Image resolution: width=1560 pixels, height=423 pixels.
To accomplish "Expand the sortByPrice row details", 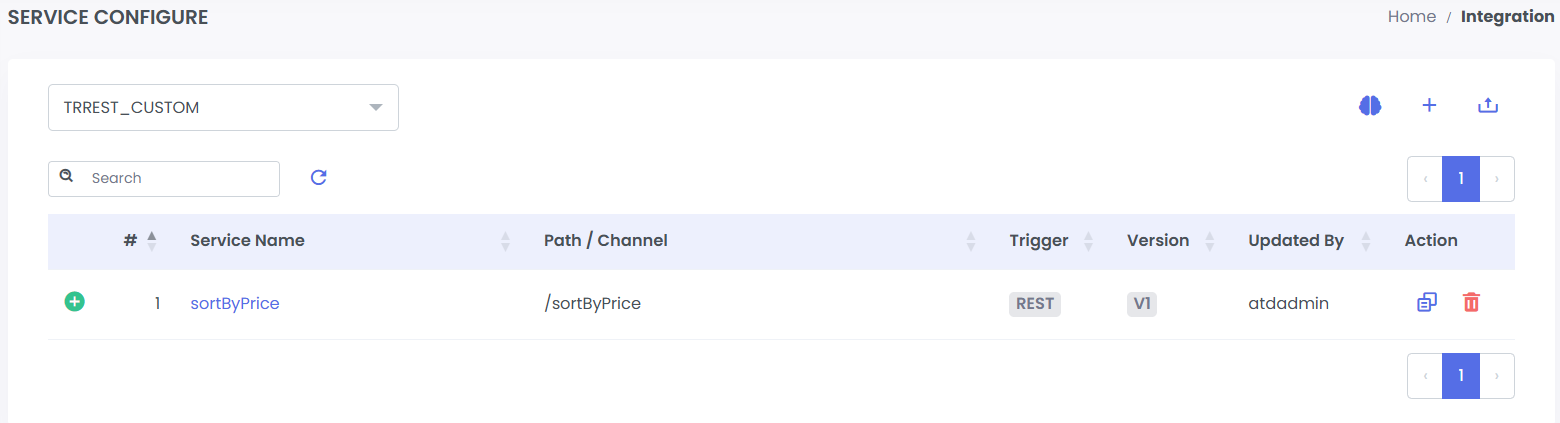I will 75,301.
